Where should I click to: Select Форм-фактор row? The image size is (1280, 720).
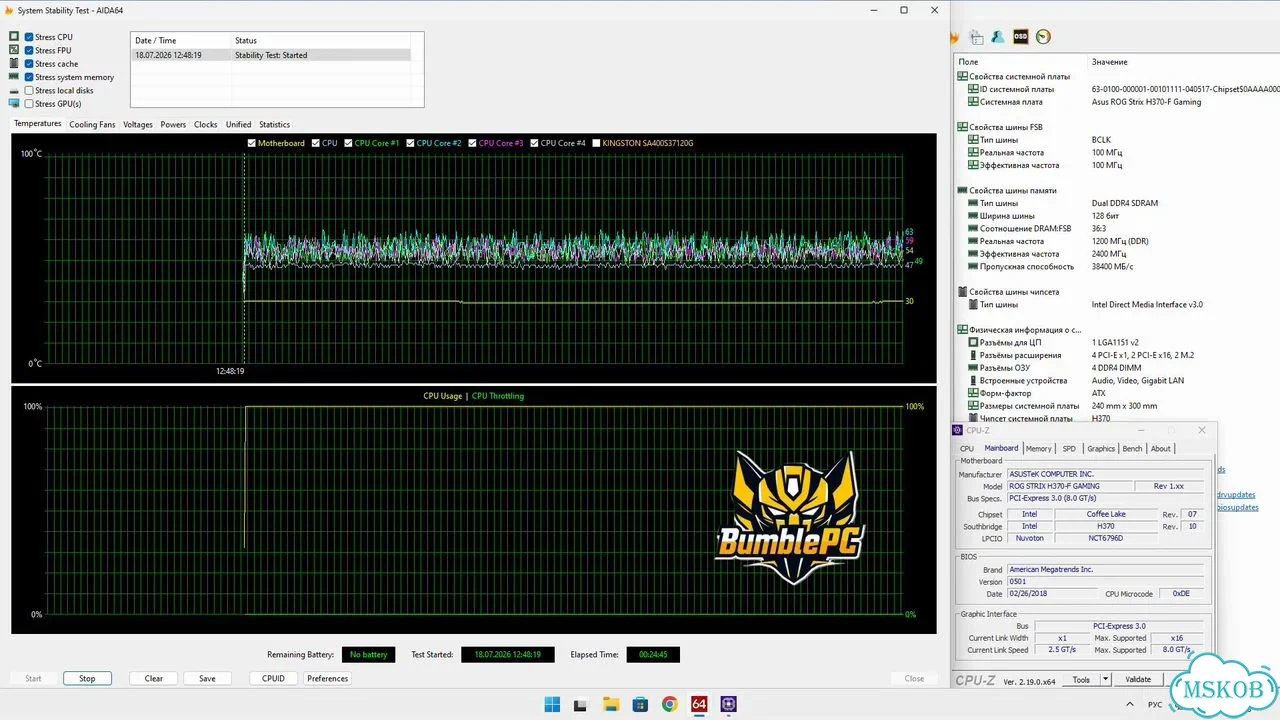pyautogui.click(x=1118, y=393)
